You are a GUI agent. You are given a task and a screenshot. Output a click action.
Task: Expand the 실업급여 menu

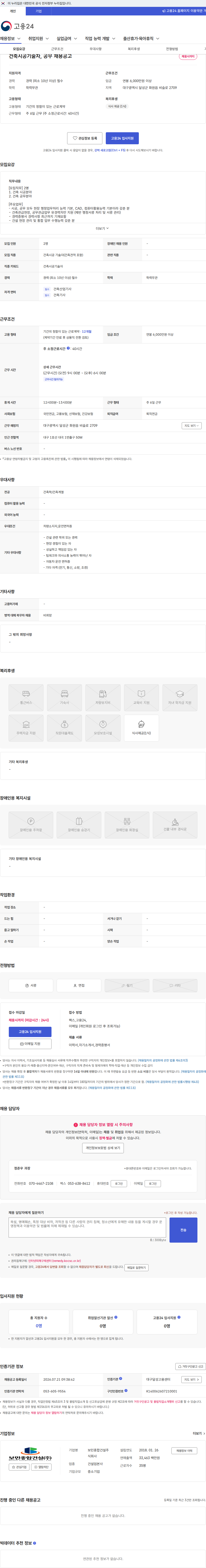point(67,38)
